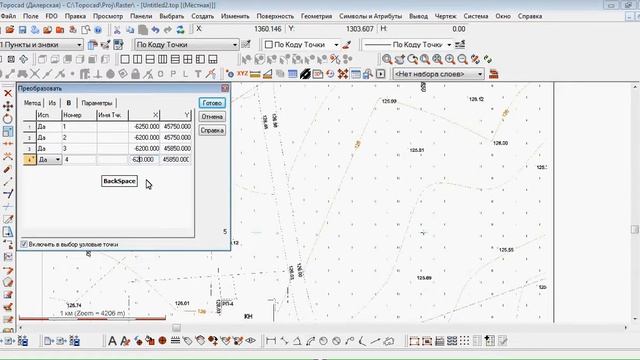Select the Move tool with four arrows
640x360 pixels.
8,106
